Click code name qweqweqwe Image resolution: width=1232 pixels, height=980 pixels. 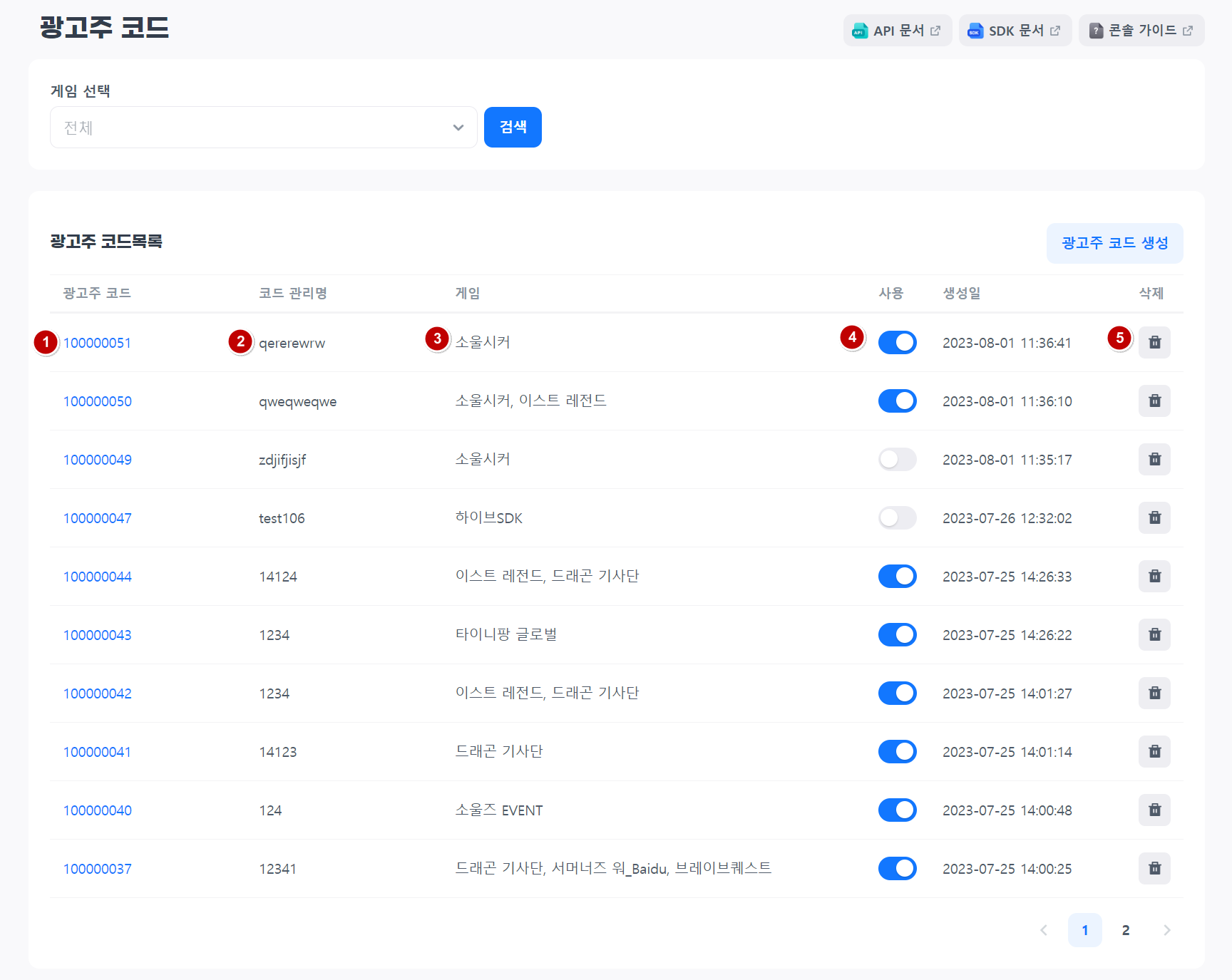click(297, 401)
